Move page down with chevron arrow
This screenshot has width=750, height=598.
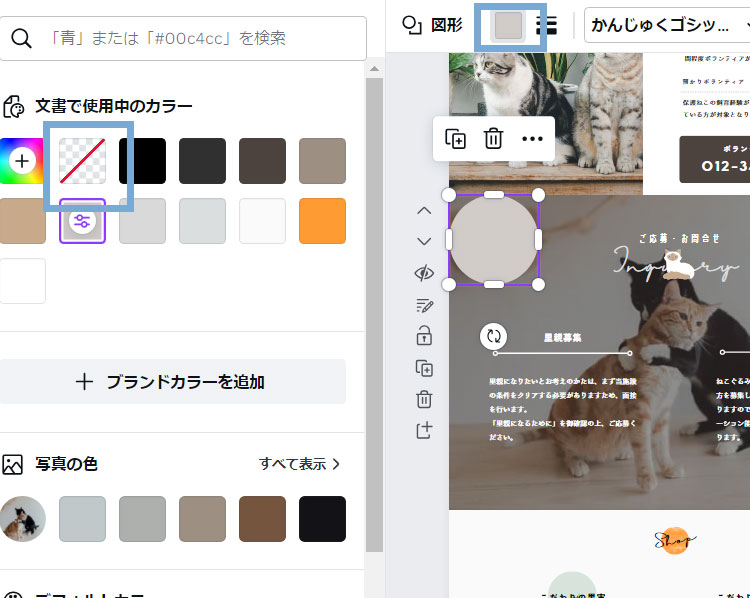[424, 241]
